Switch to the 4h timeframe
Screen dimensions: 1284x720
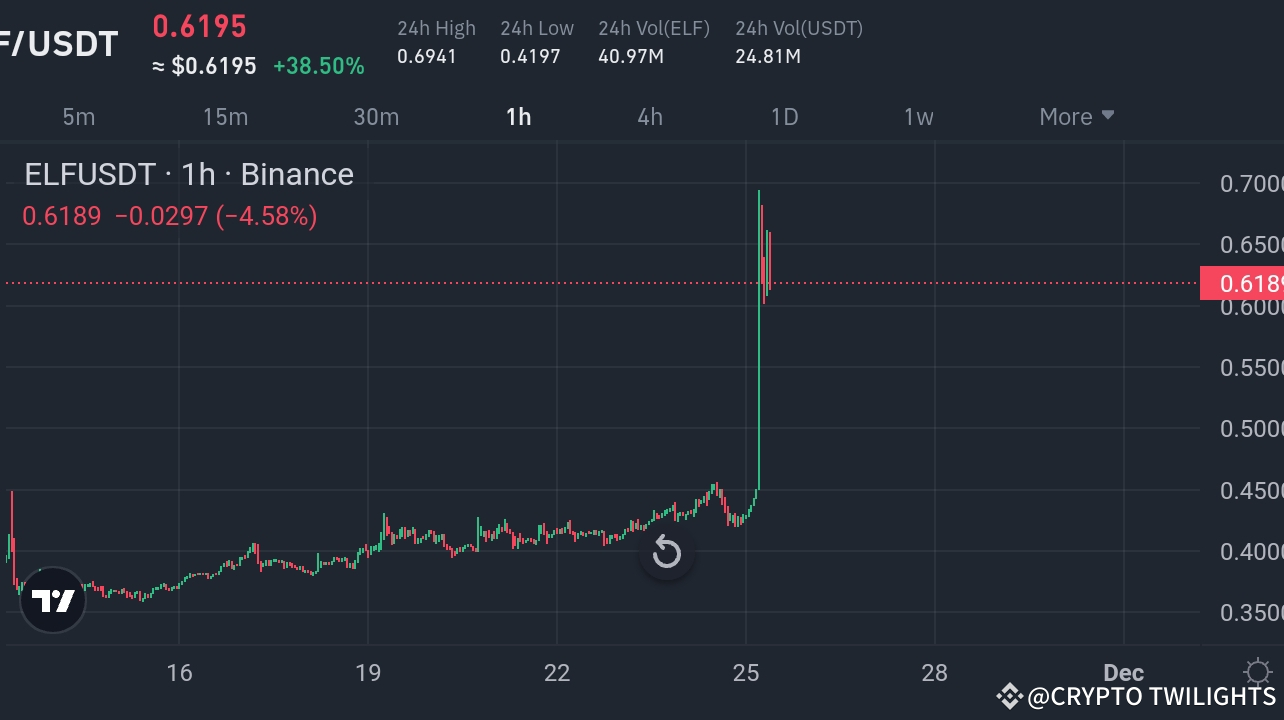(648, 116)
